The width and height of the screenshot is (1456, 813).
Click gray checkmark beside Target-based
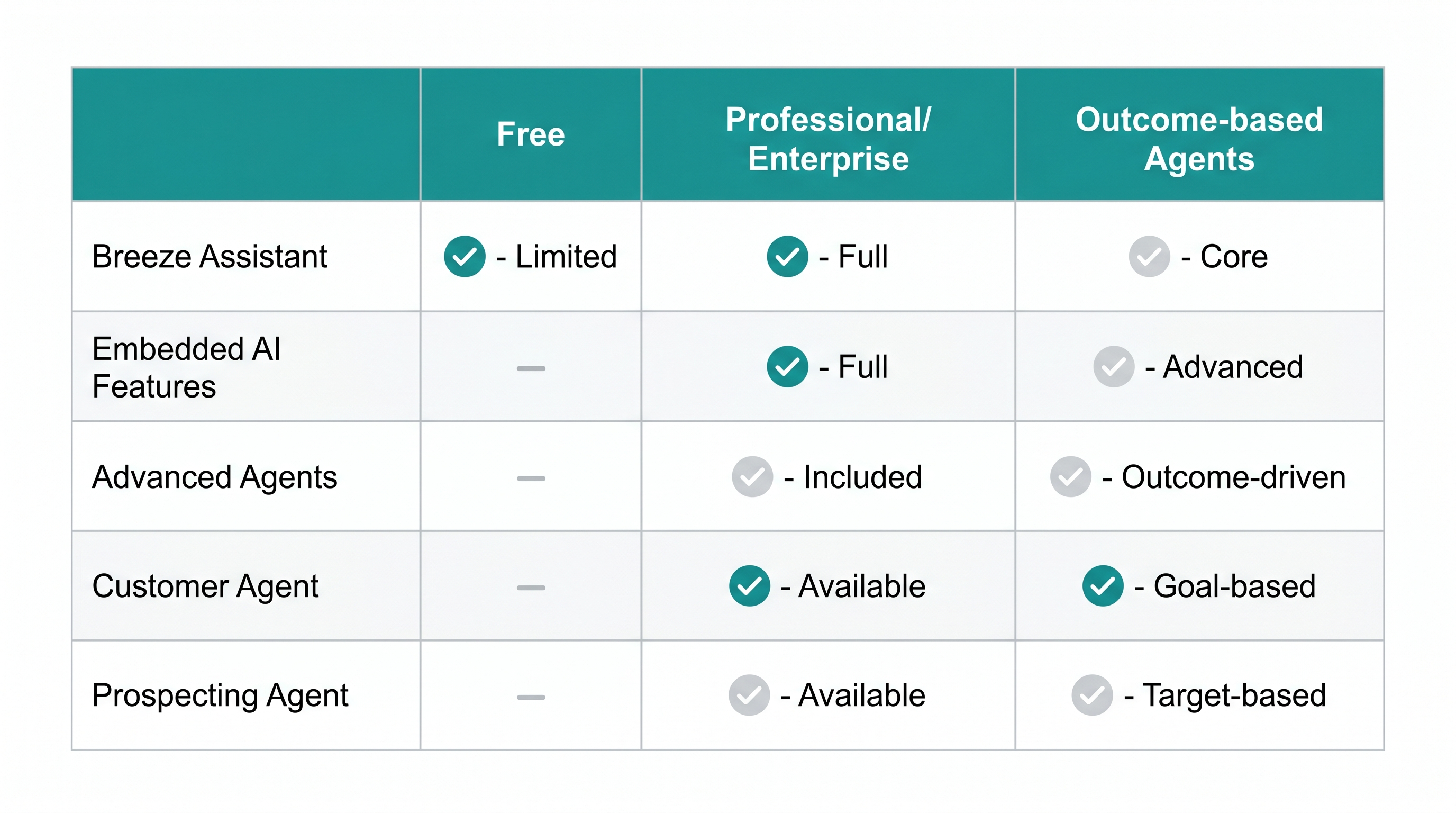tap(1092, 695)
